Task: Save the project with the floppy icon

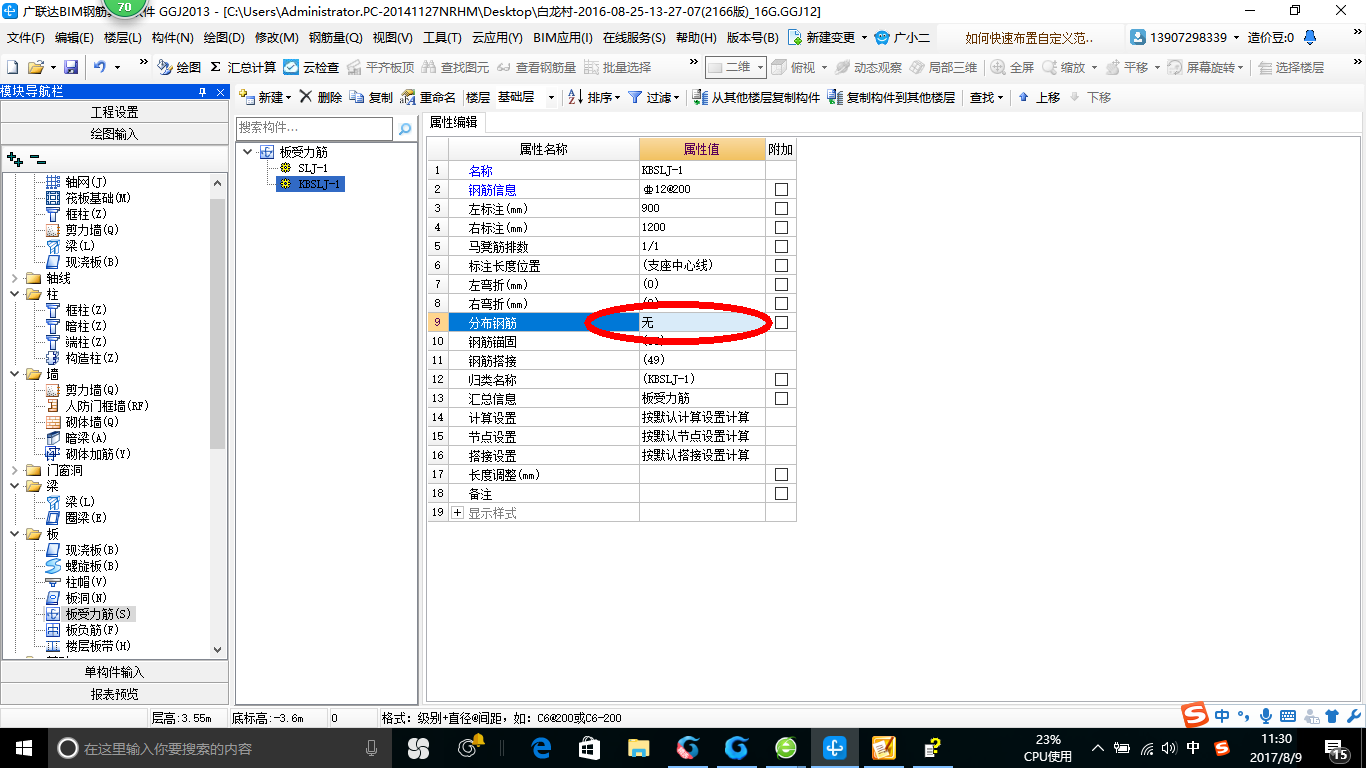Action: 71,67
